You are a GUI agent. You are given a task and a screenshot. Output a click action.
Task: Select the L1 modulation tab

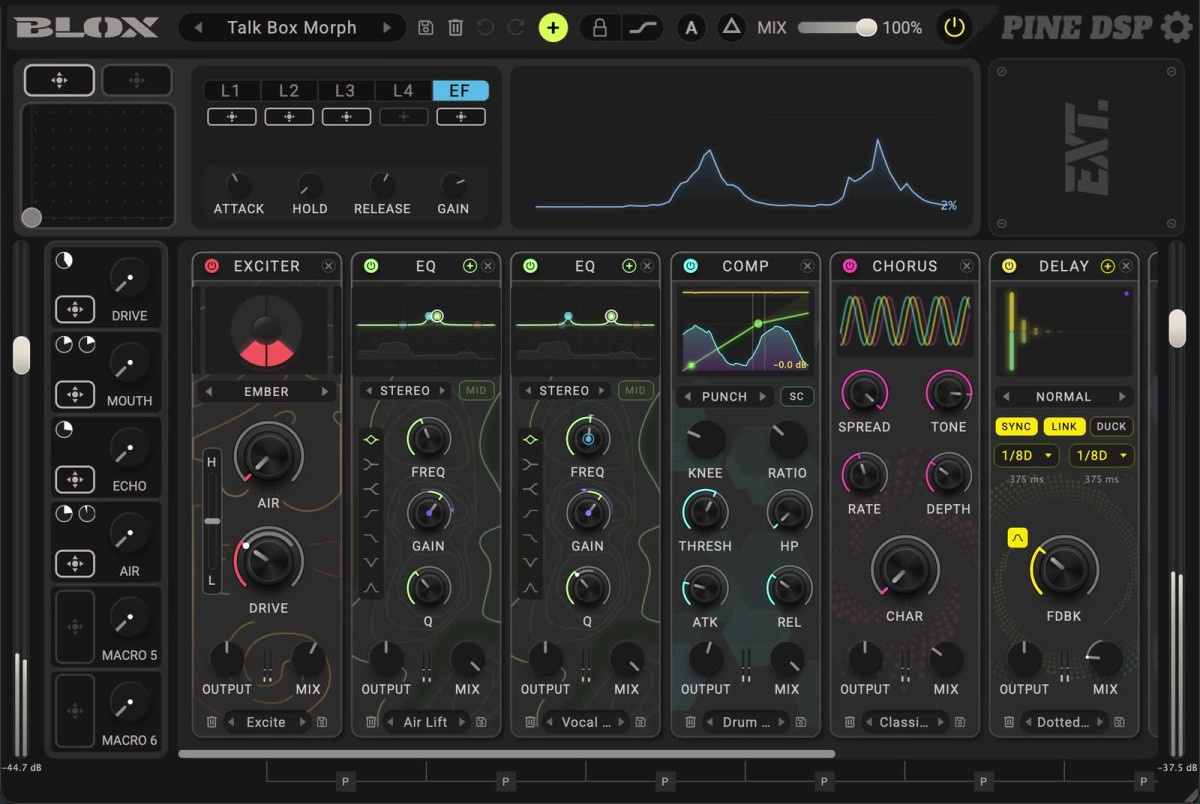click(231, 91)
